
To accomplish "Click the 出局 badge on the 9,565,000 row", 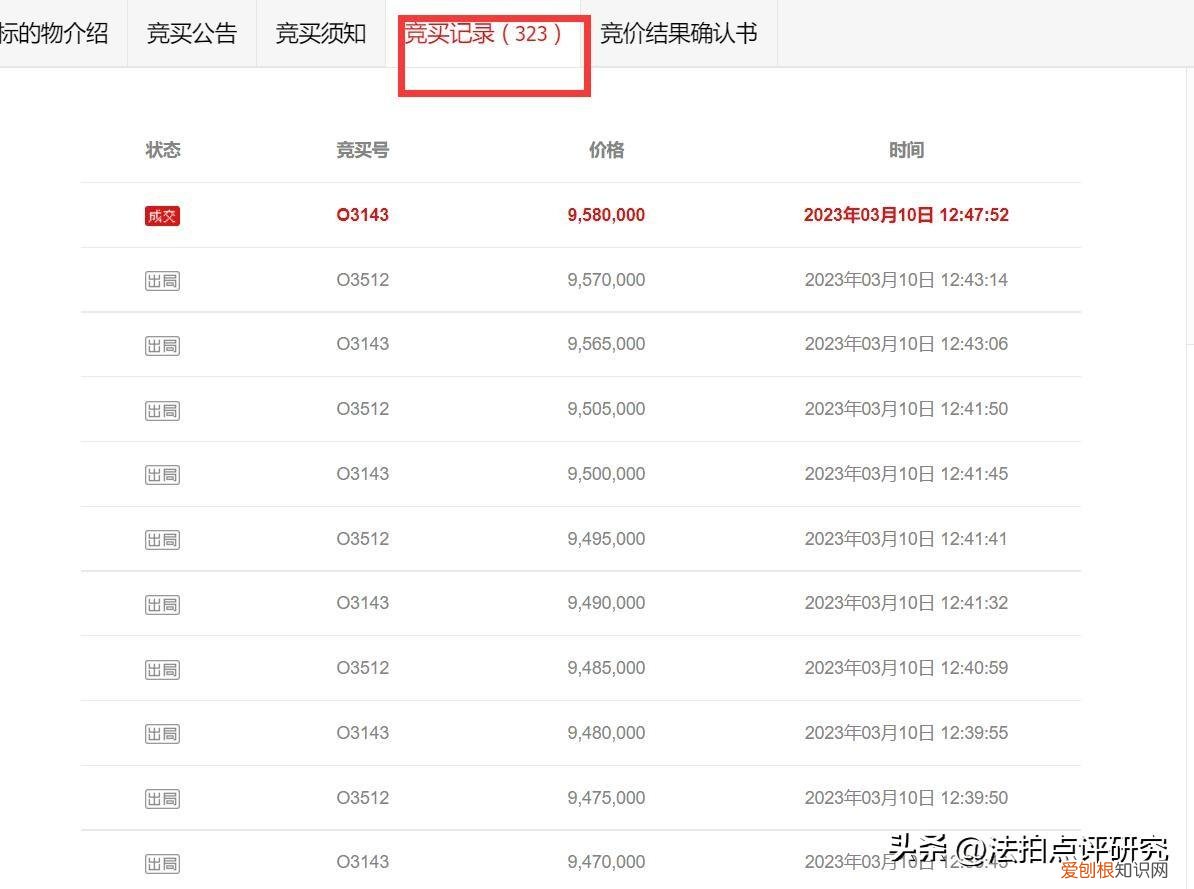I will (x=162, y=344).
